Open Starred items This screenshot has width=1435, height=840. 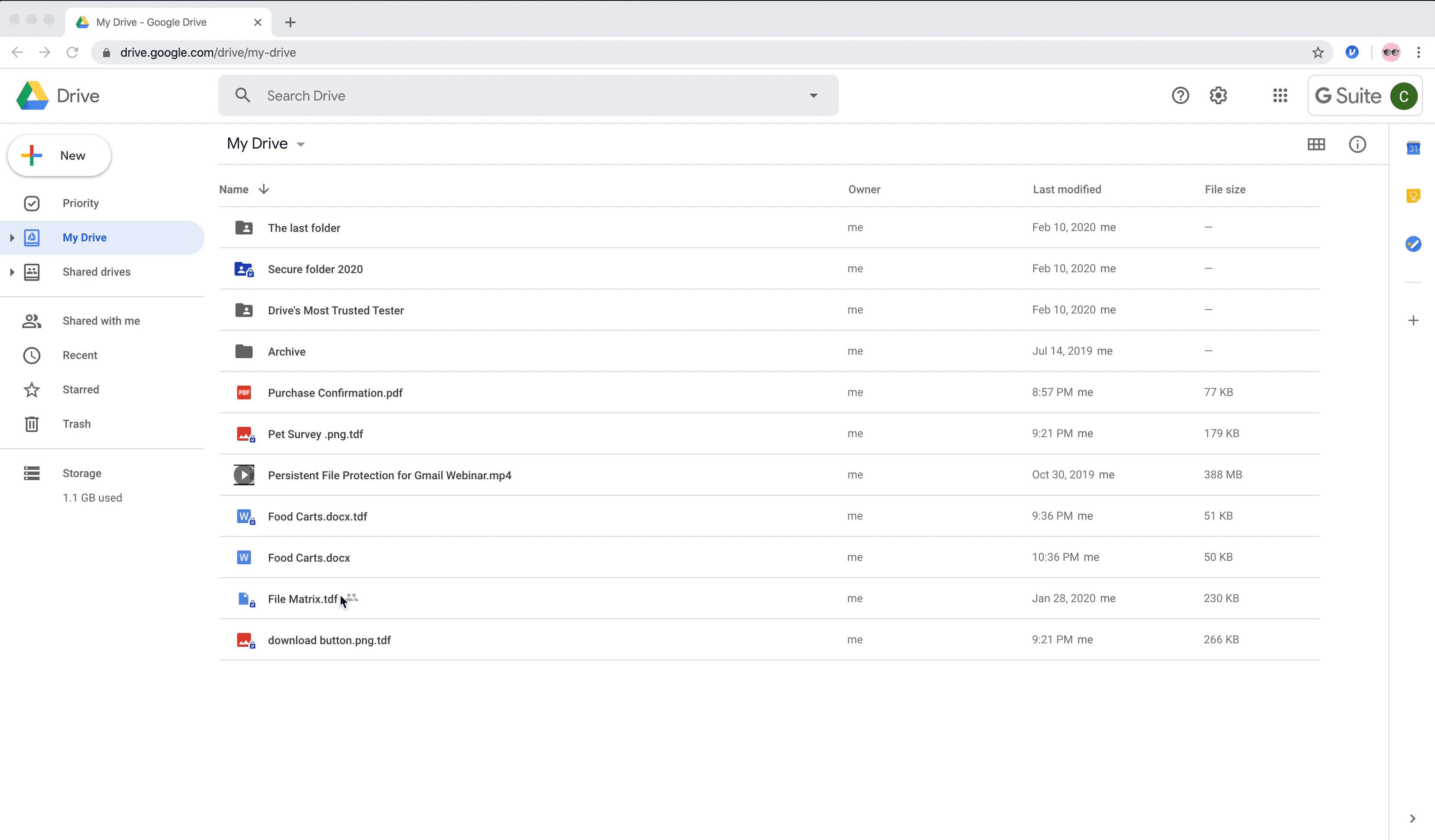tap(80, 390)
